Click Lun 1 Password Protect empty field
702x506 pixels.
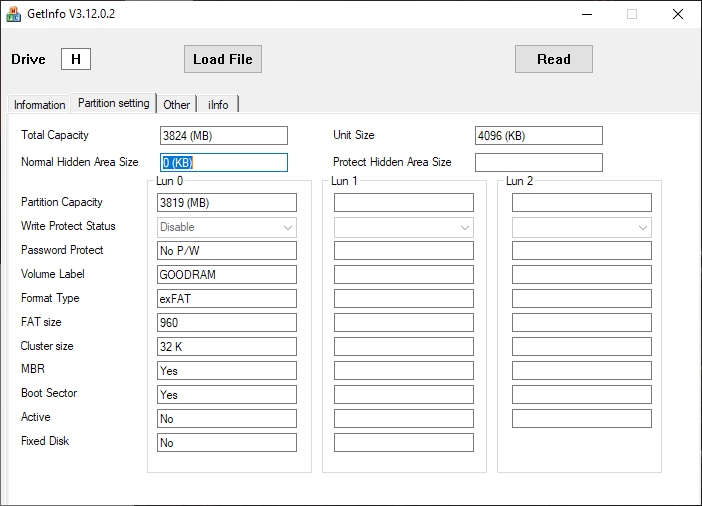[x=403, y=250]
